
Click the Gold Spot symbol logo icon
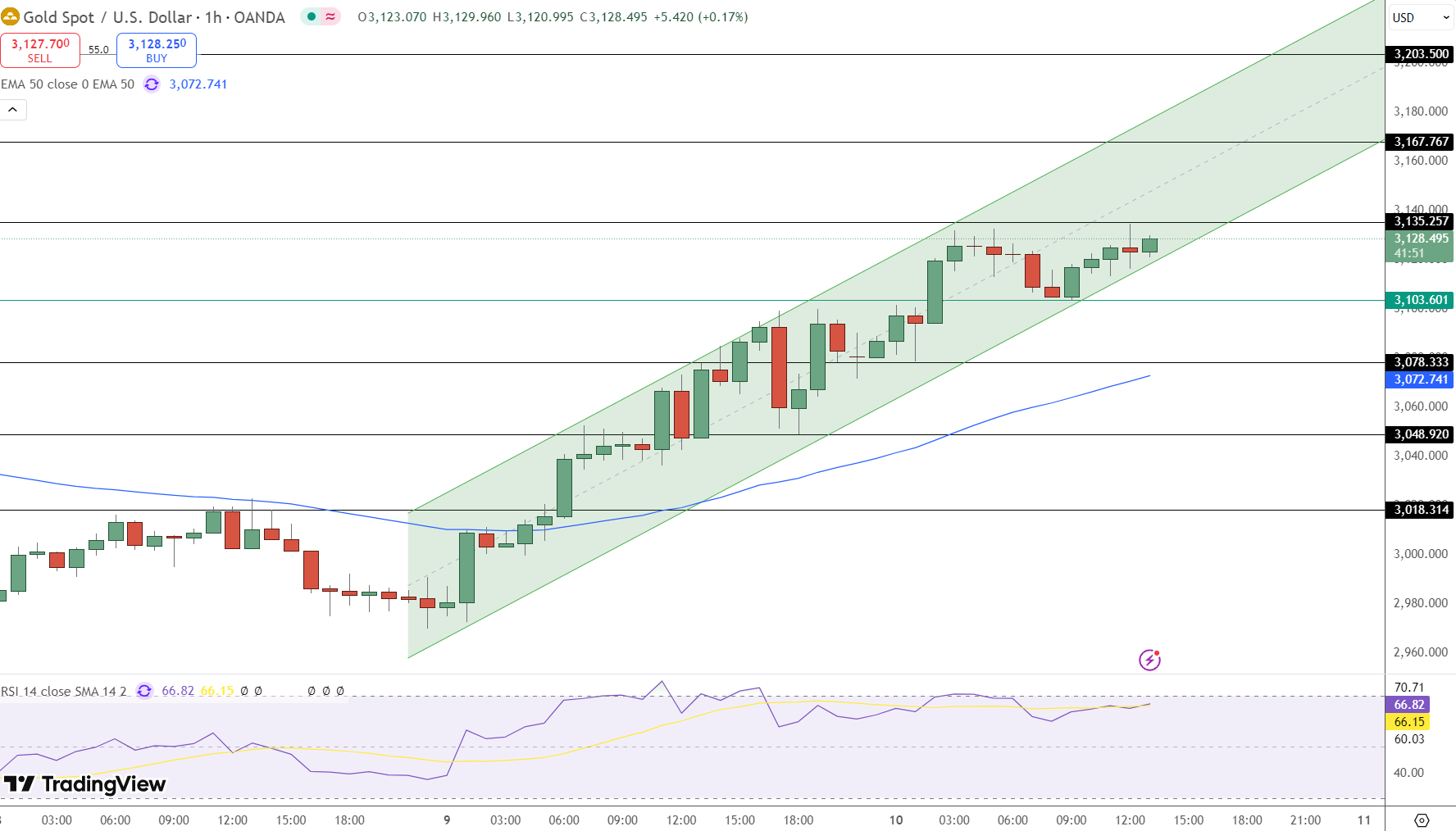(10, 16)
